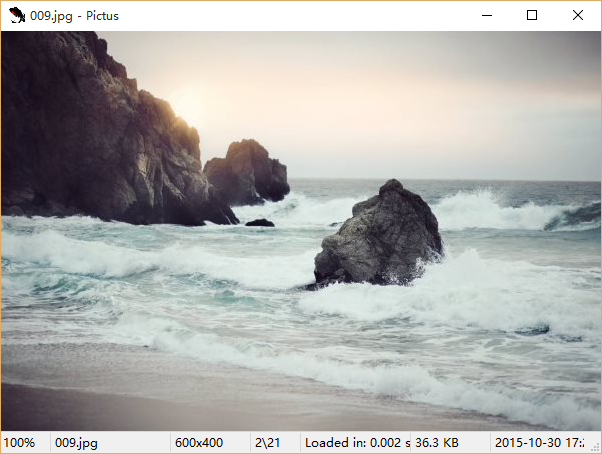Minimize the Pictus window
602x454 pixels.
486,15
